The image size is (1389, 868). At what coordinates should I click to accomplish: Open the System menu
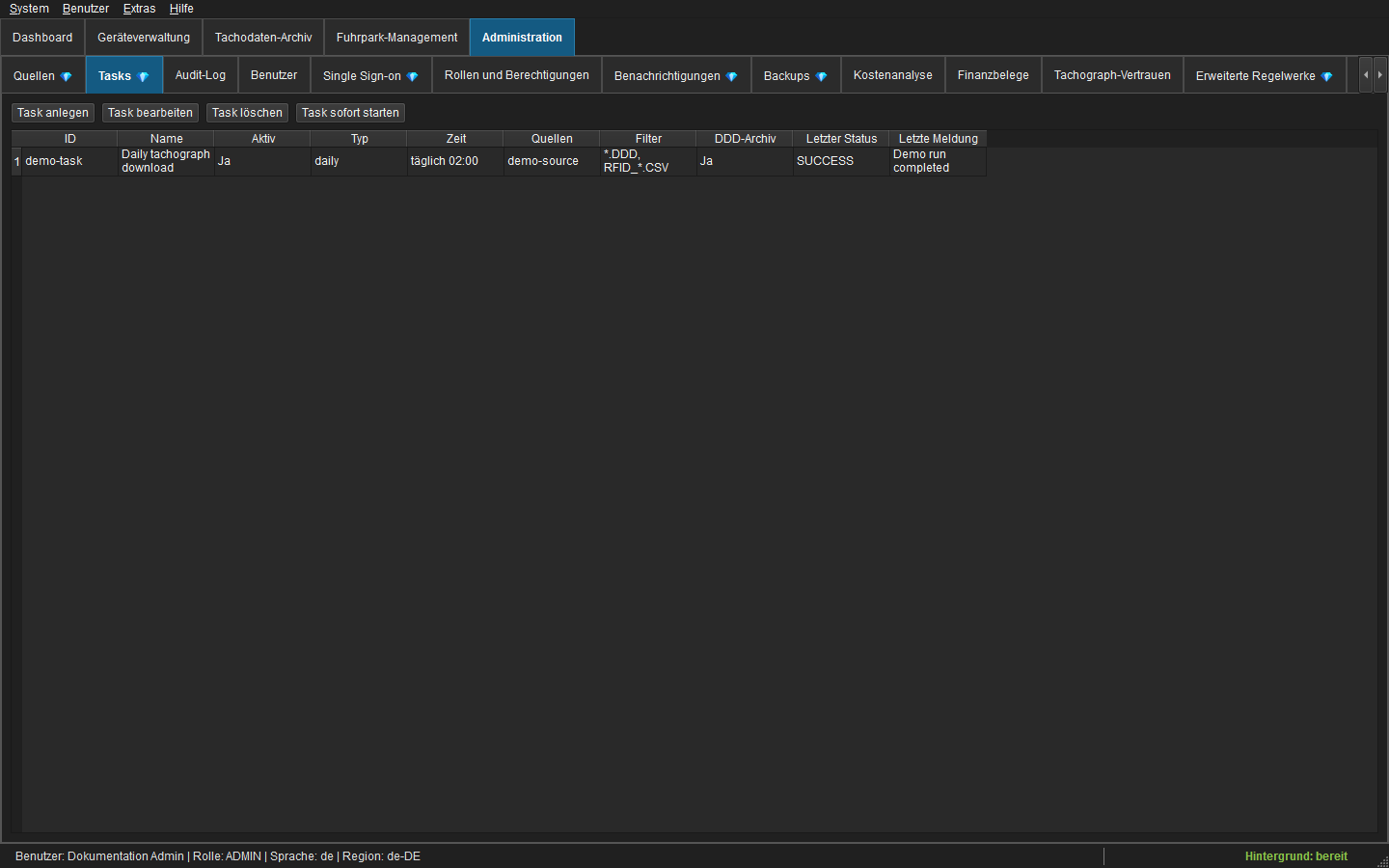[x=29, y=9]
